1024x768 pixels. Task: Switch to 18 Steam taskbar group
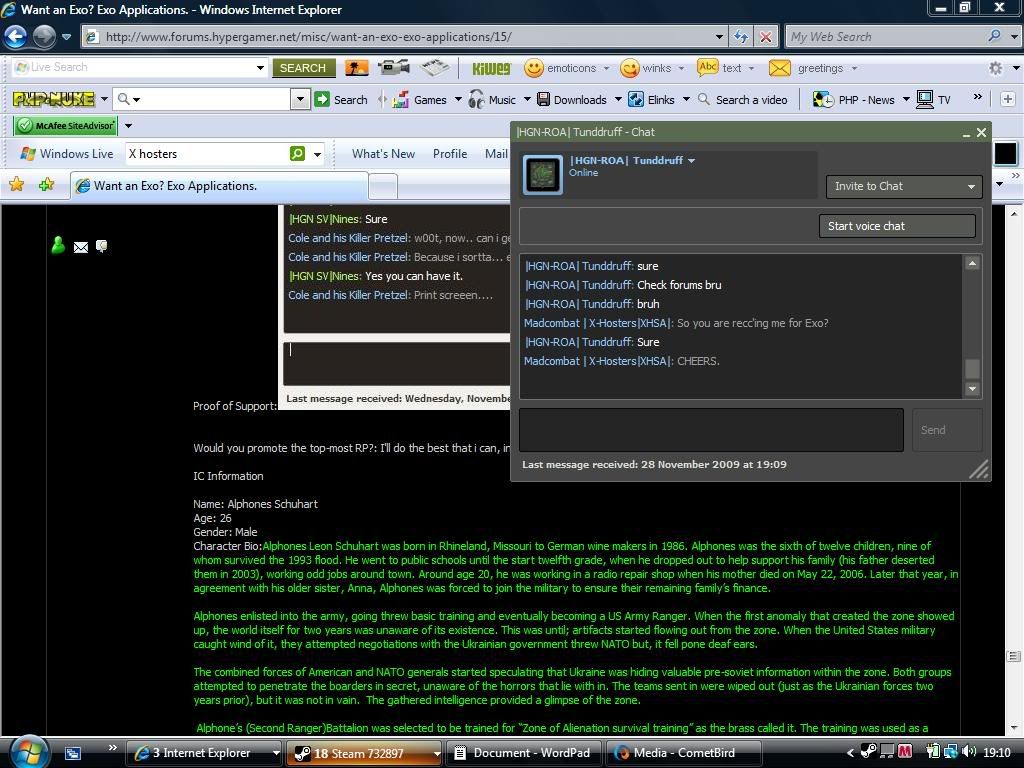(364, 753)
